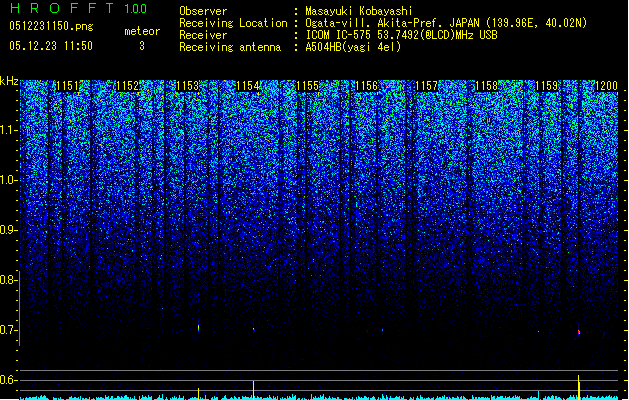Click the 0.9 kHz axis label
This screenshot has height=400, width=629.
[x=9, y=230]
